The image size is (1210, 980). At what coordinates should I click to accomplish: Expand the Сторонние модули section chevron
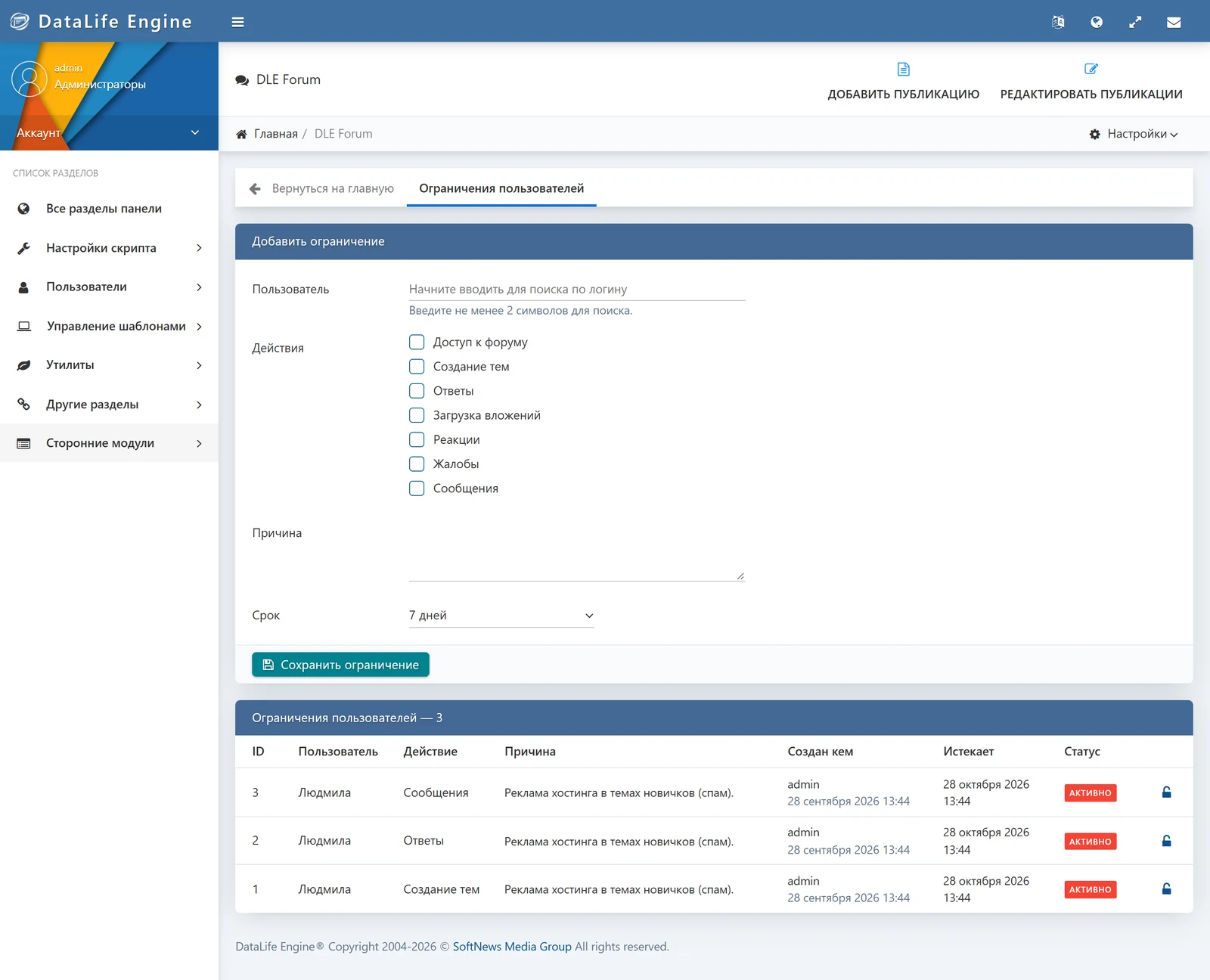199,444
